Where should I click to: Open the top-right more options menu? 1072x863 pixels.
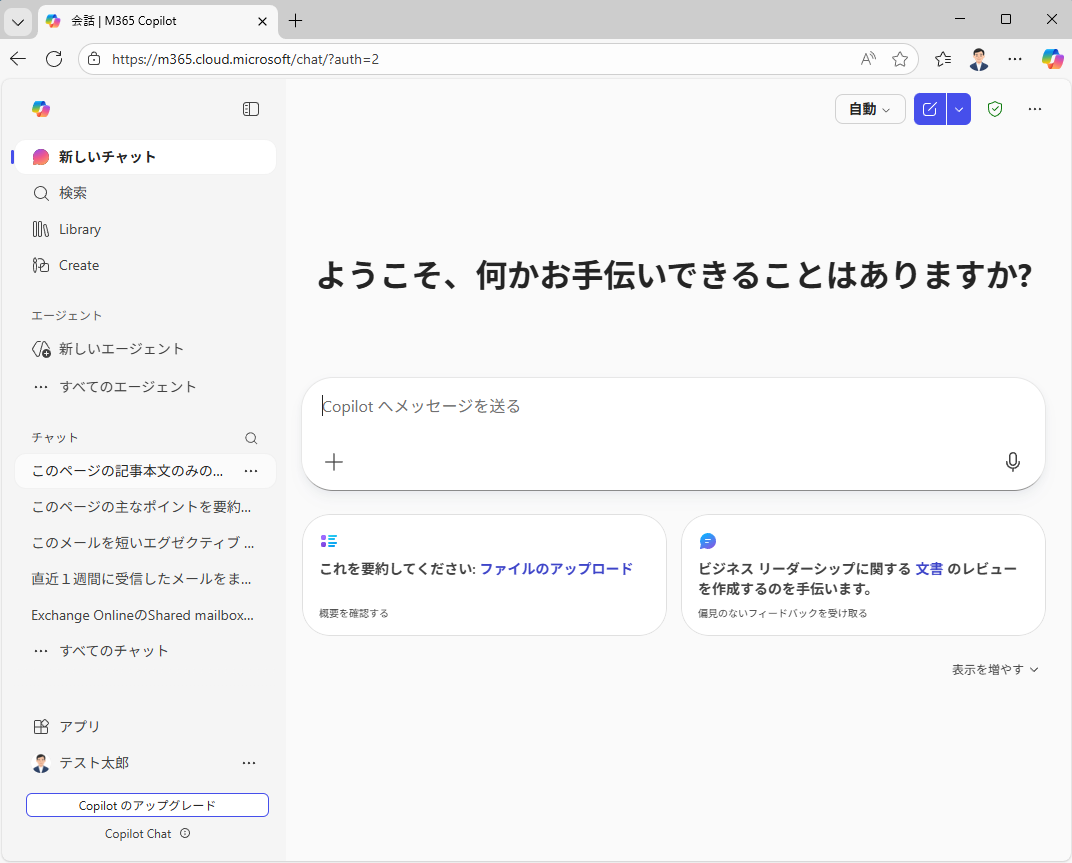tap(1035, 109)
